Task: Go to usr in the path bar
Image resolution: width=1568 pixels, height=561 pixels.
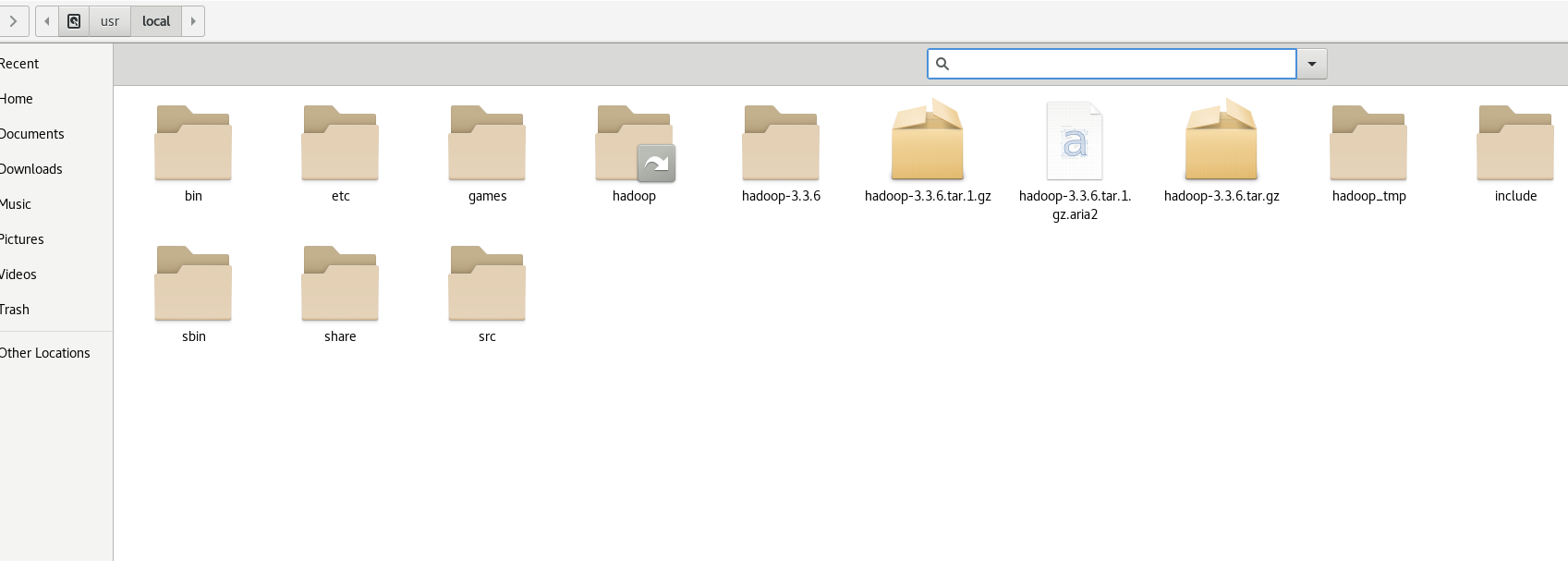Action: [110, 21]
